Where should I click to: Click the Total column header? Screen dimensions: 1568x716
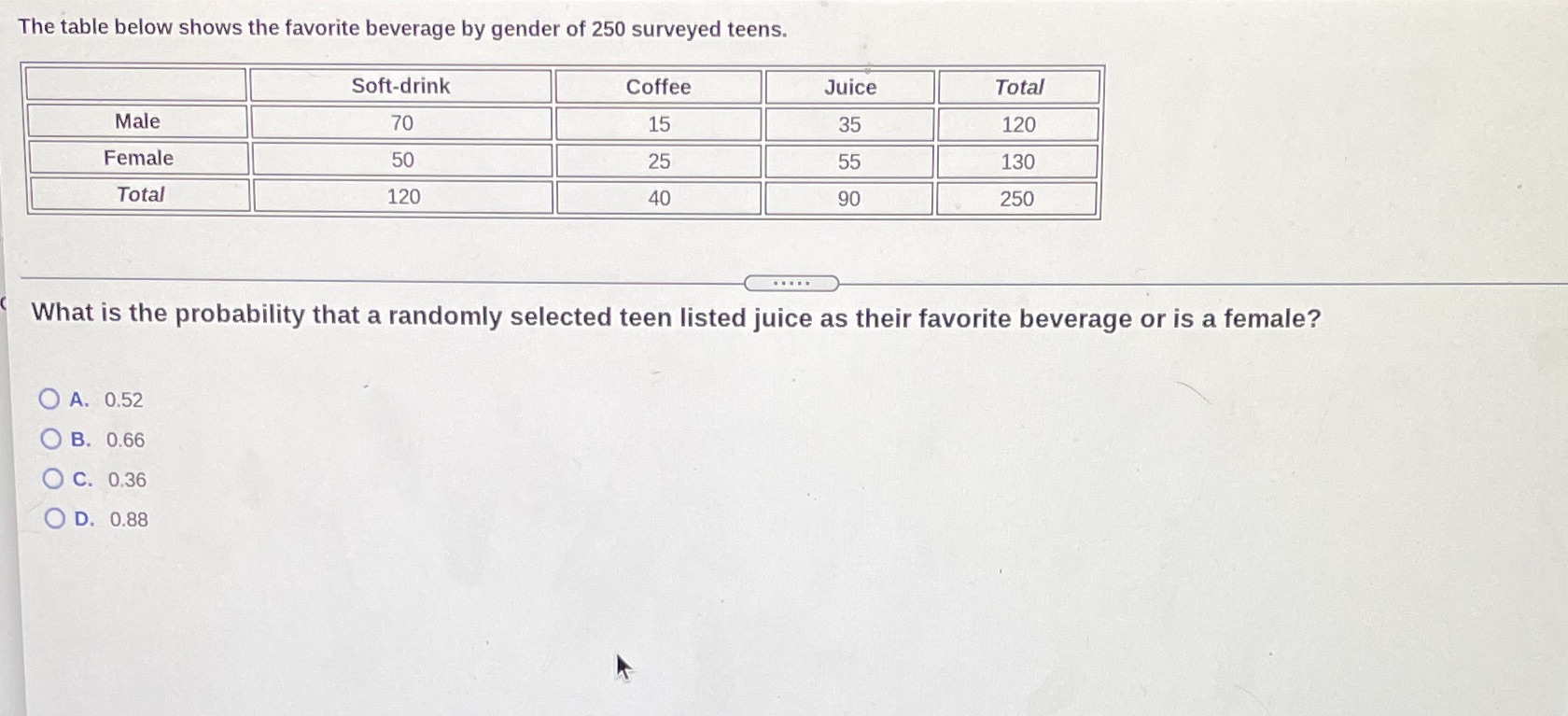pos(1020,86)
